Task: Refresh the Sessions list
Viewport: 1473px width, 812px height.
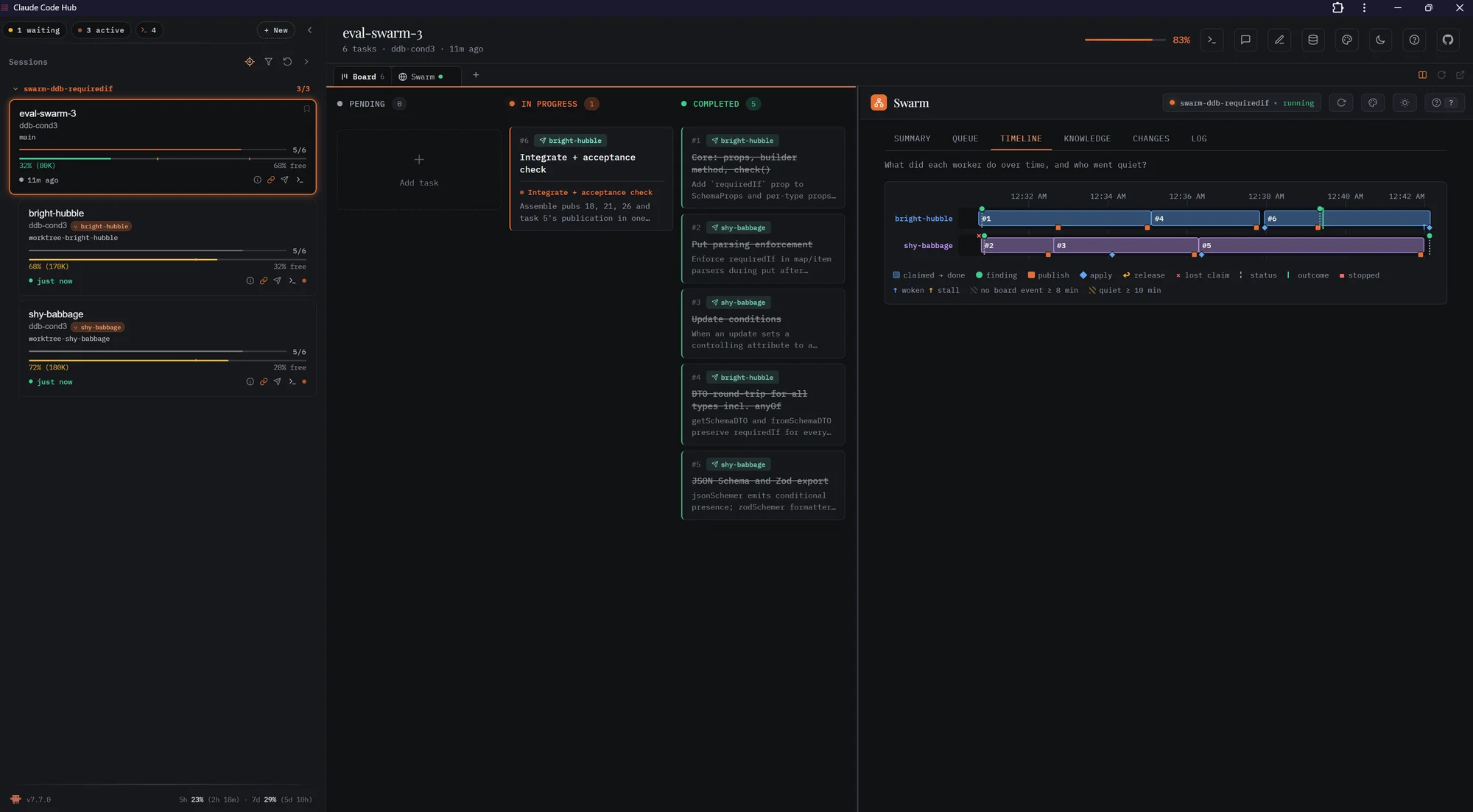Action: [287, 62]
